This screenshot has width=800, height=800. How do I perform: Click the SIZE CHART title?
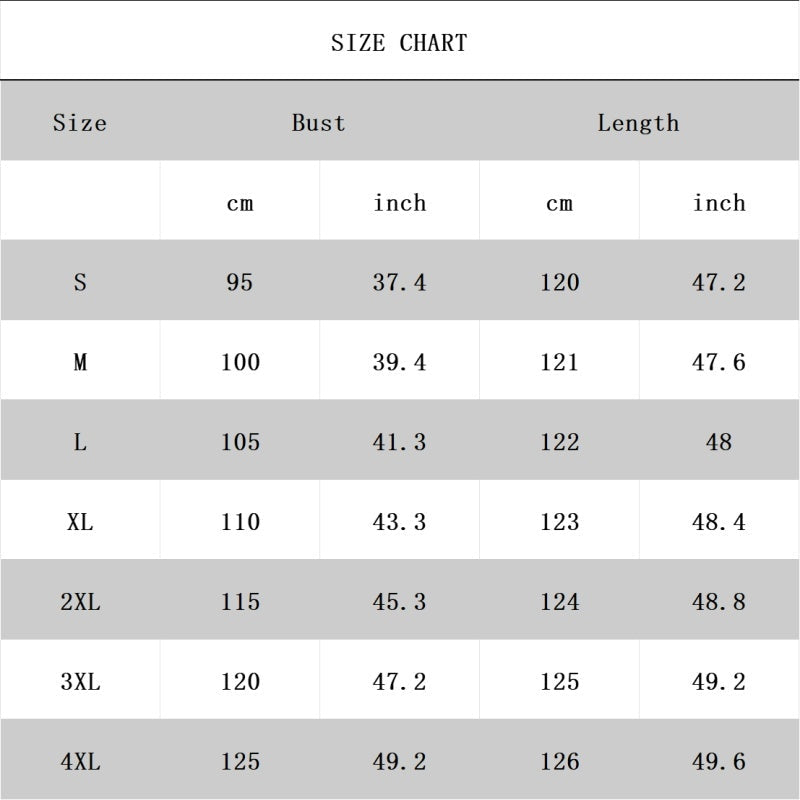click(399, 43)
